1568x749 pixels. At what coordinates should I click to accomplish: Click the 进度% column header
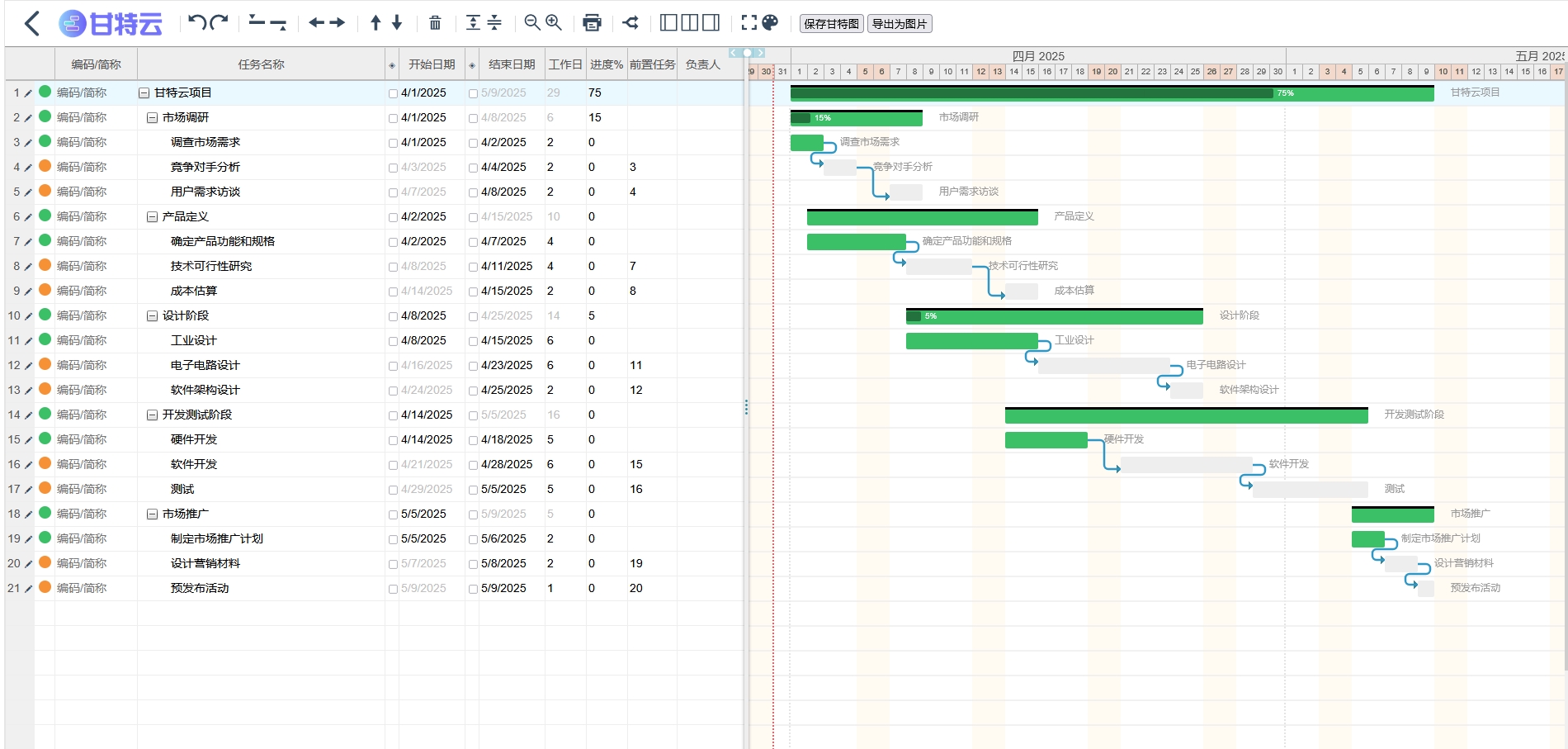click(607, 64)
